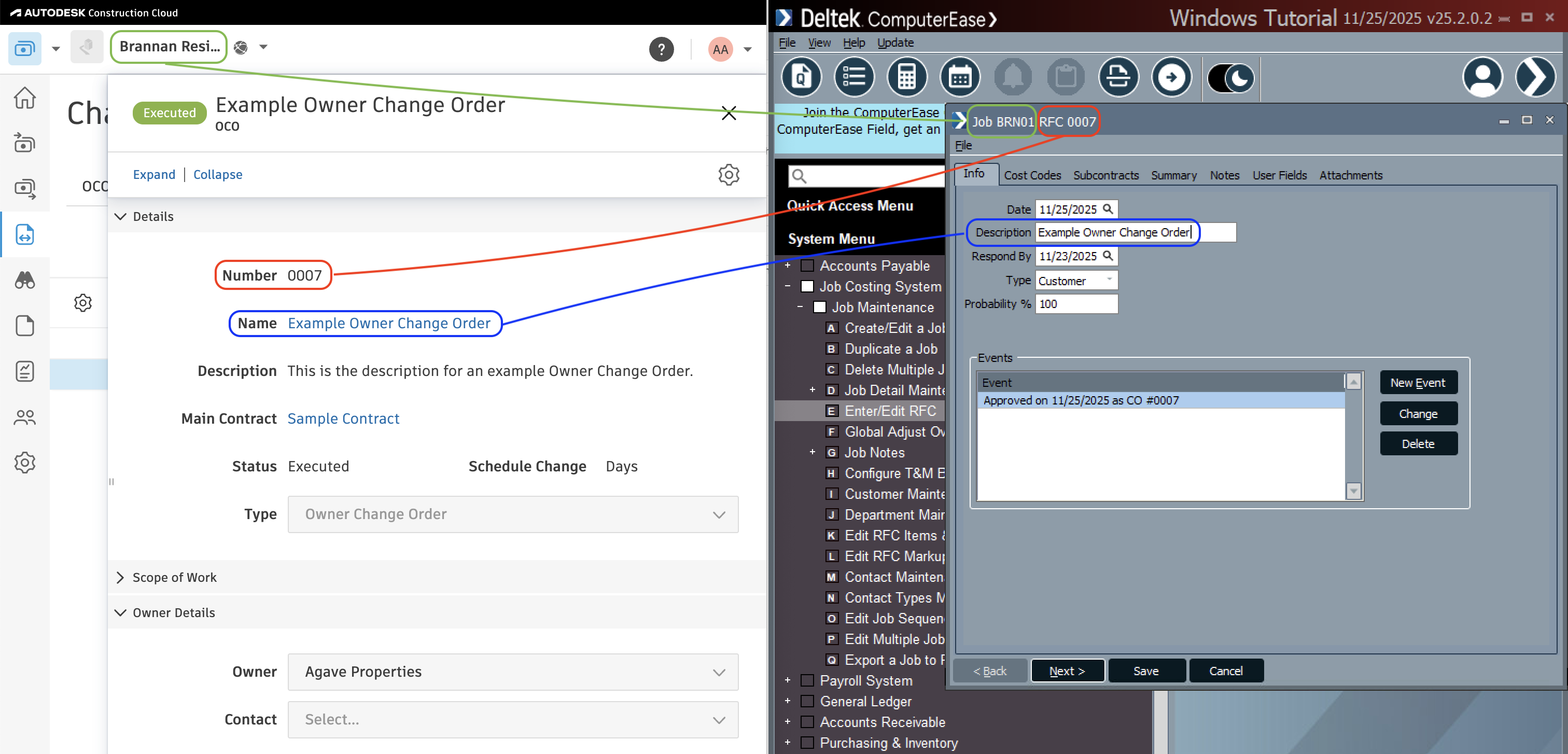This screenshot has height=754, width=1568.
Task: Open the binoculars search icon in sidebar
Action: point(24,280)
